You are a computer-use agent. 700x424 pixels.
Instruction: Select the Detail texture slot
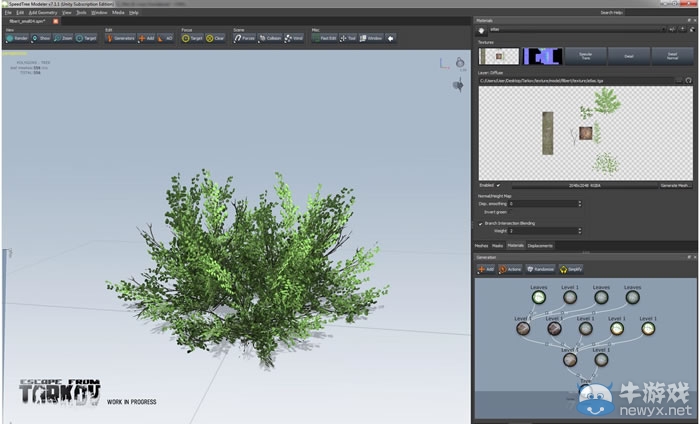(x=629, y=56)
